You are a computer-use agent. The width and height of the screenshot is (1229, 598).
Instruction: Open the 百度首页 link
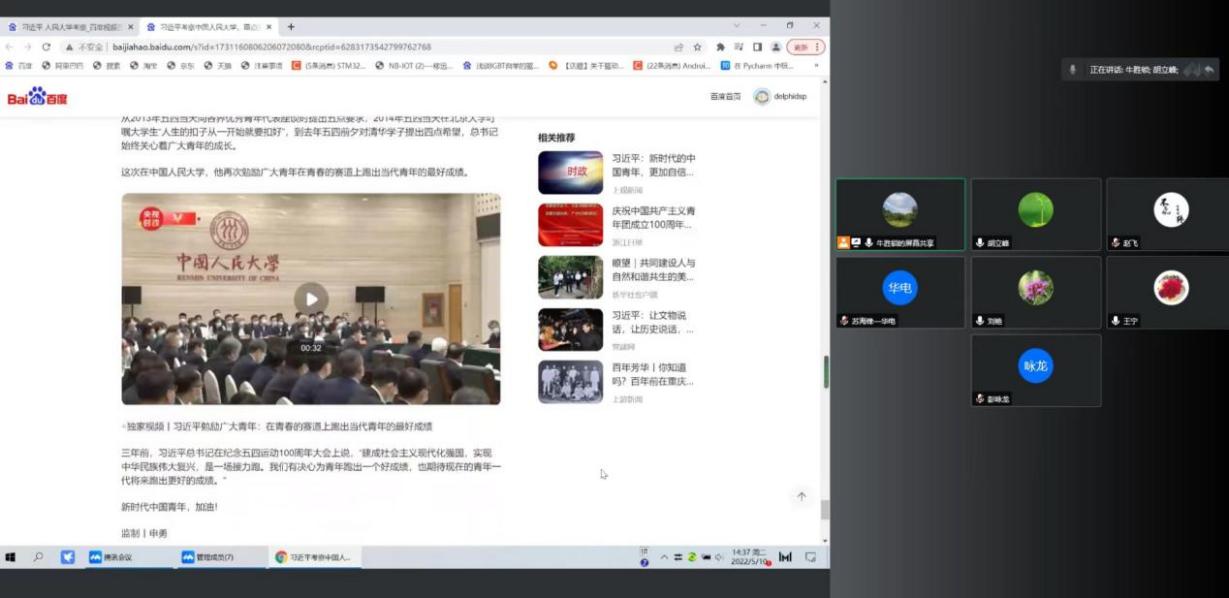[x=725, y=97]
